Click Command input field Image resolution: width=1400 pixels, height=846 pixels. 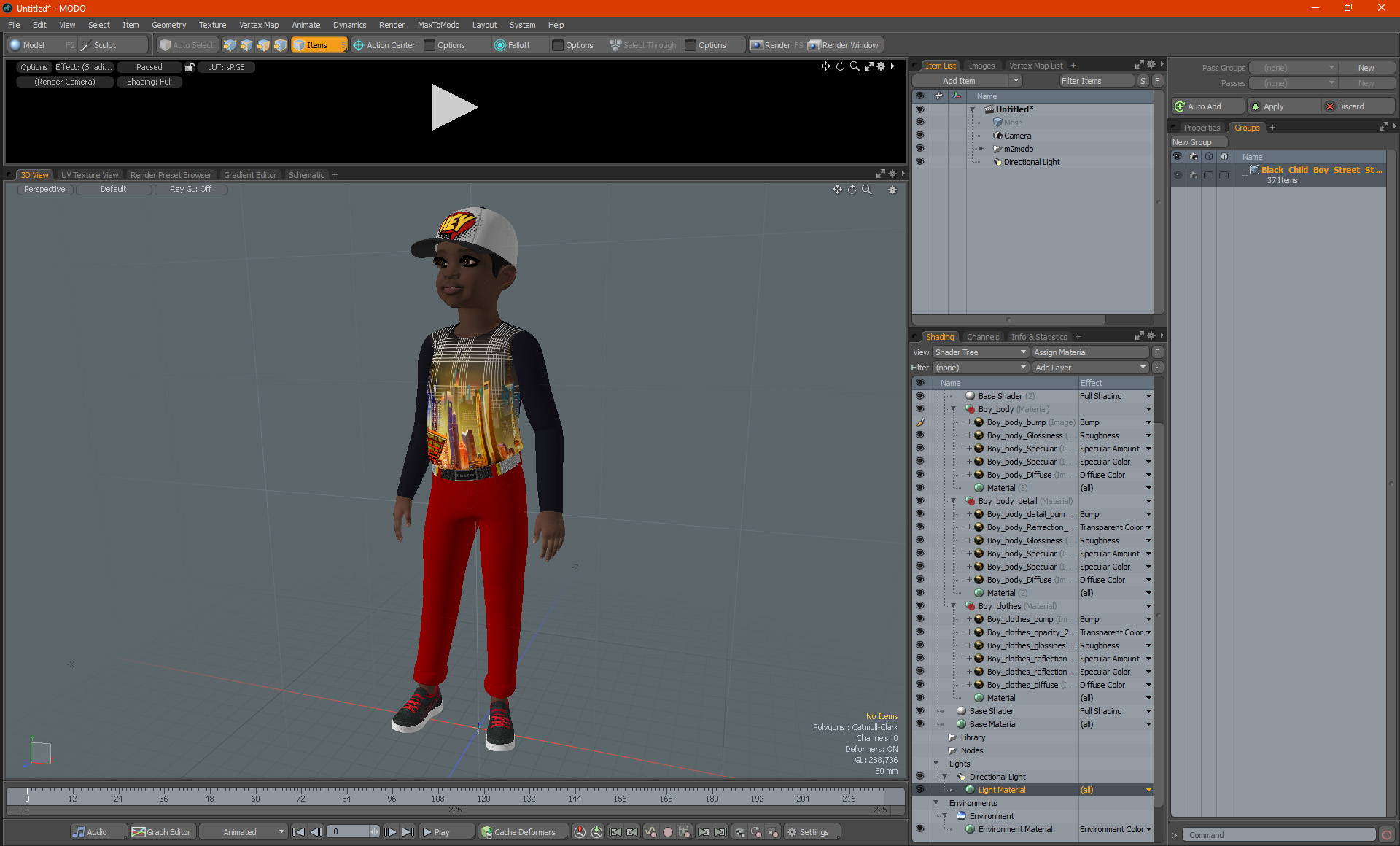[1278, 835]
